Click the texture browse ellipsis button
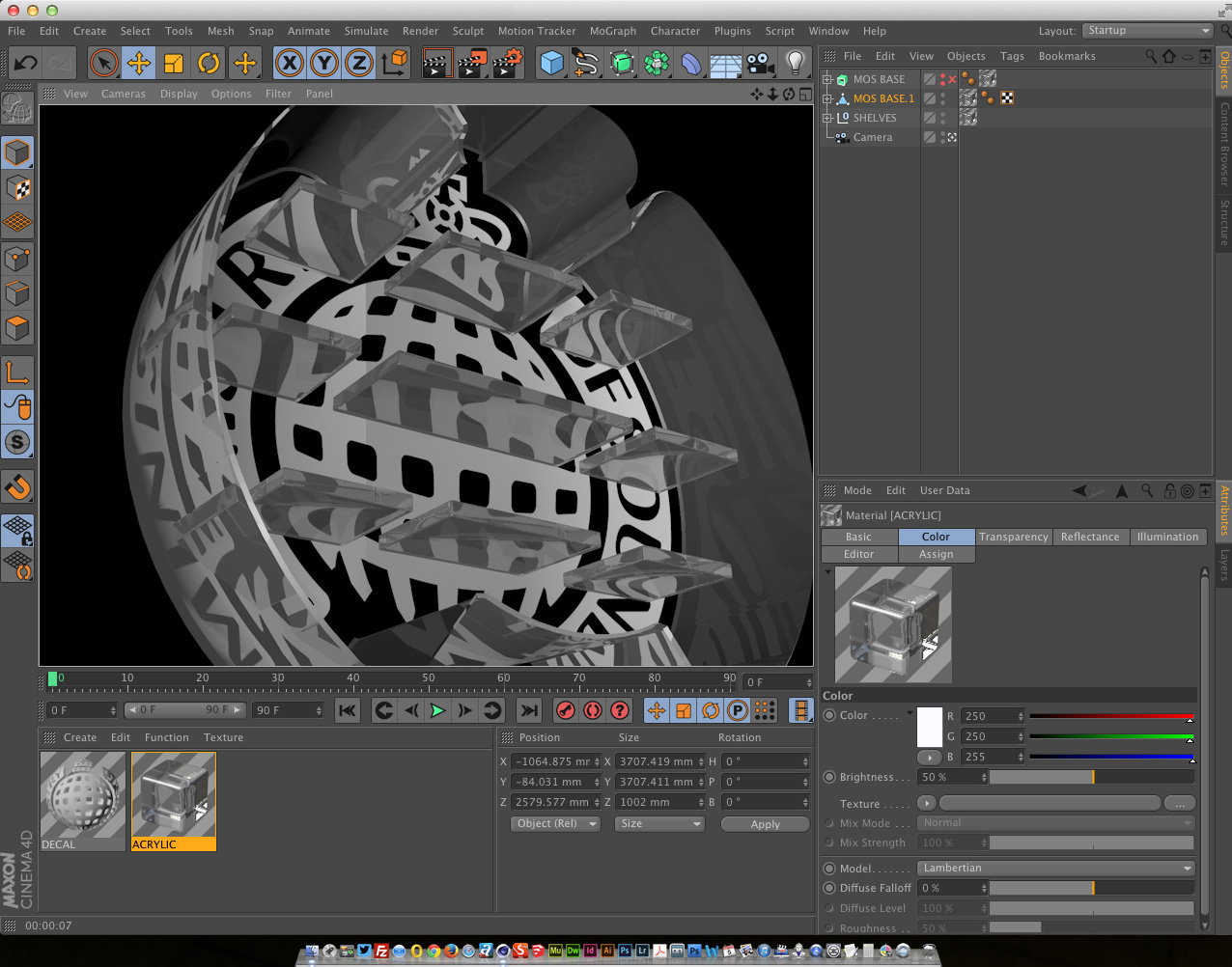 tap(1180, 803)
